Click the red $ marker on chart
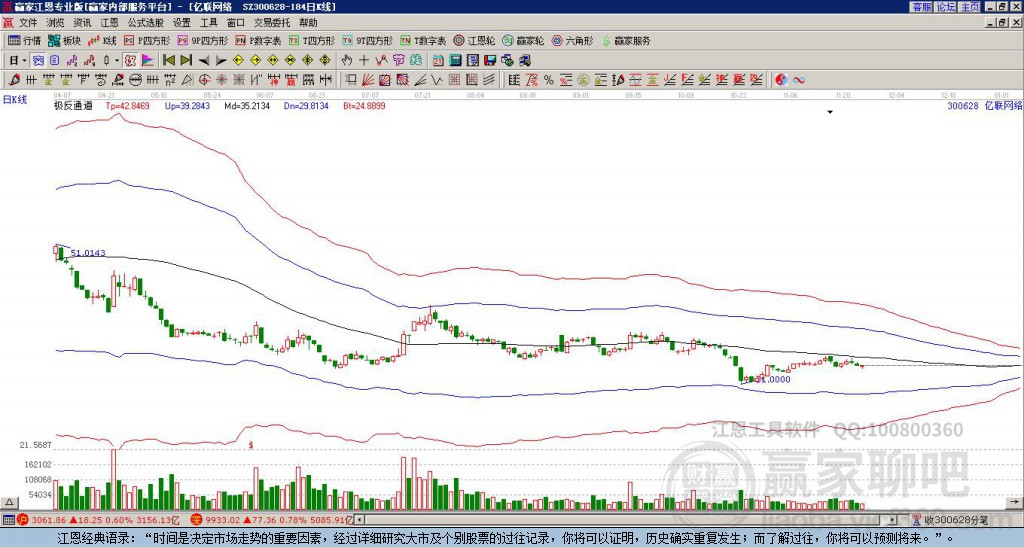 [x=251, y=445]
